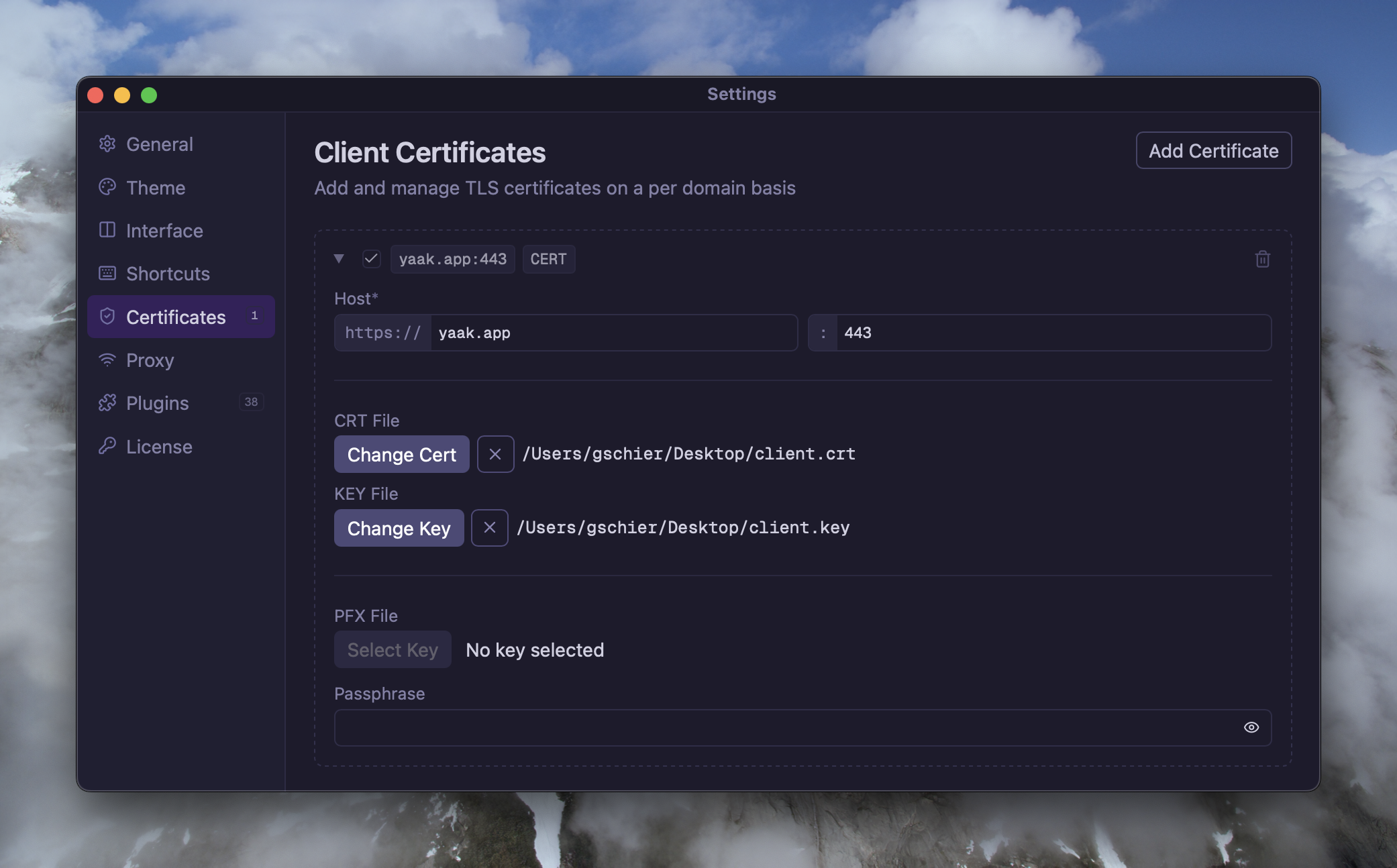Remove the client.key file with X button
Image resolution: width=1397 pixels, height=868 pixels.
pos(489,528)
